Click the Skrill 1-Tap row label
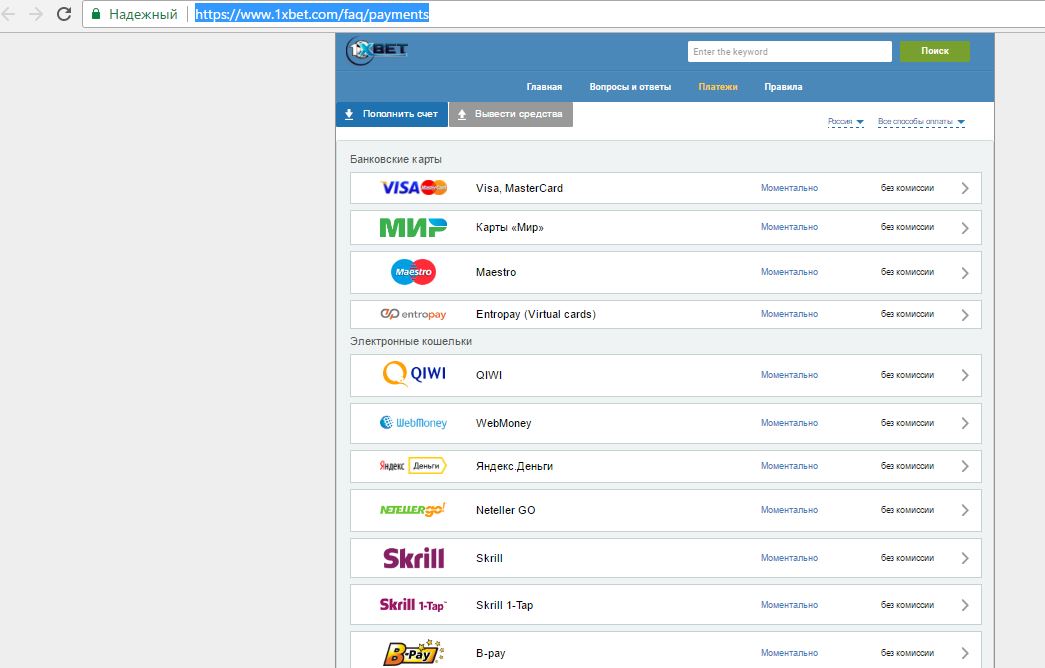 (x=505, y=605)
